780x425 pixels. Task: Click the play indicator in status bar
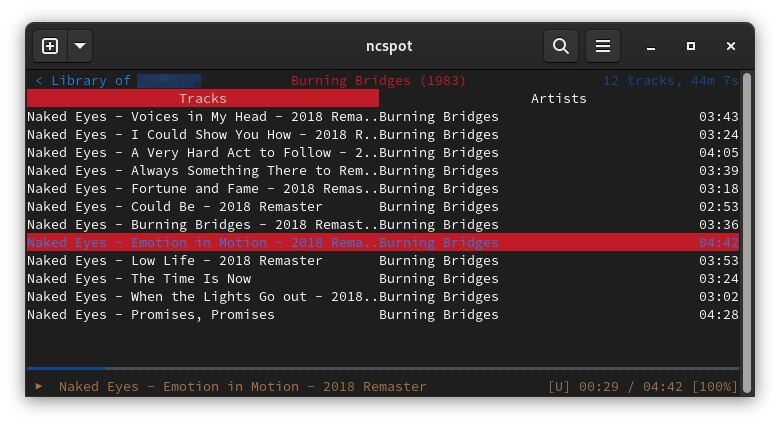pyautogui.click(x=39, y=386)
